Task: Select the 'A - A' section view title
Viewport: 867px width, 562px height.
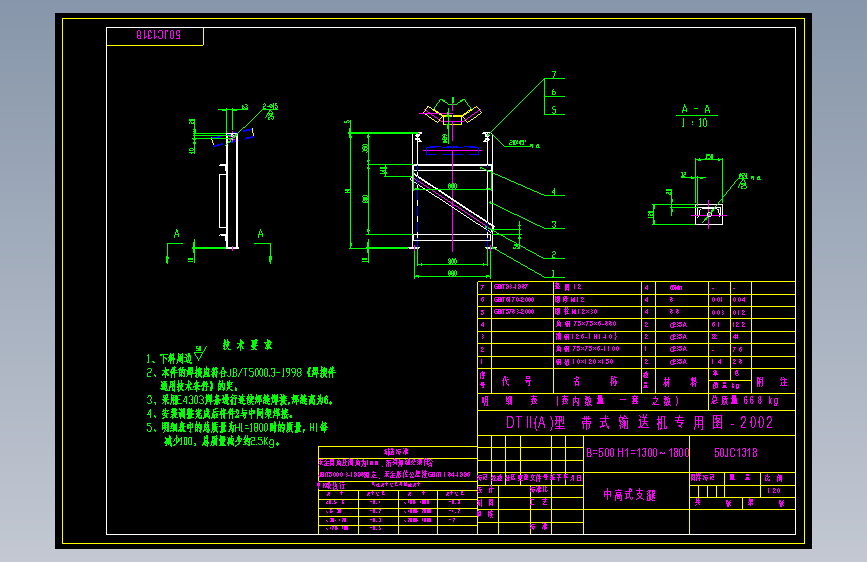Action: coord(696,109)
